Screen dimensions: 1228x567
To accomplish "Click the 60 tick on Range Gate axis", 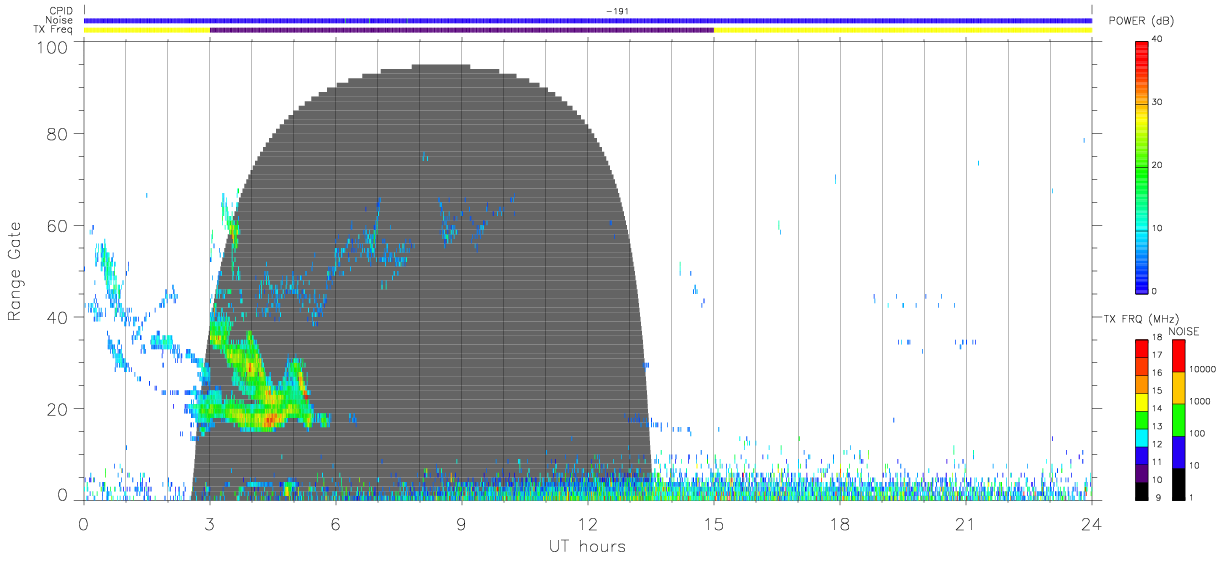I will click(59, 225).
